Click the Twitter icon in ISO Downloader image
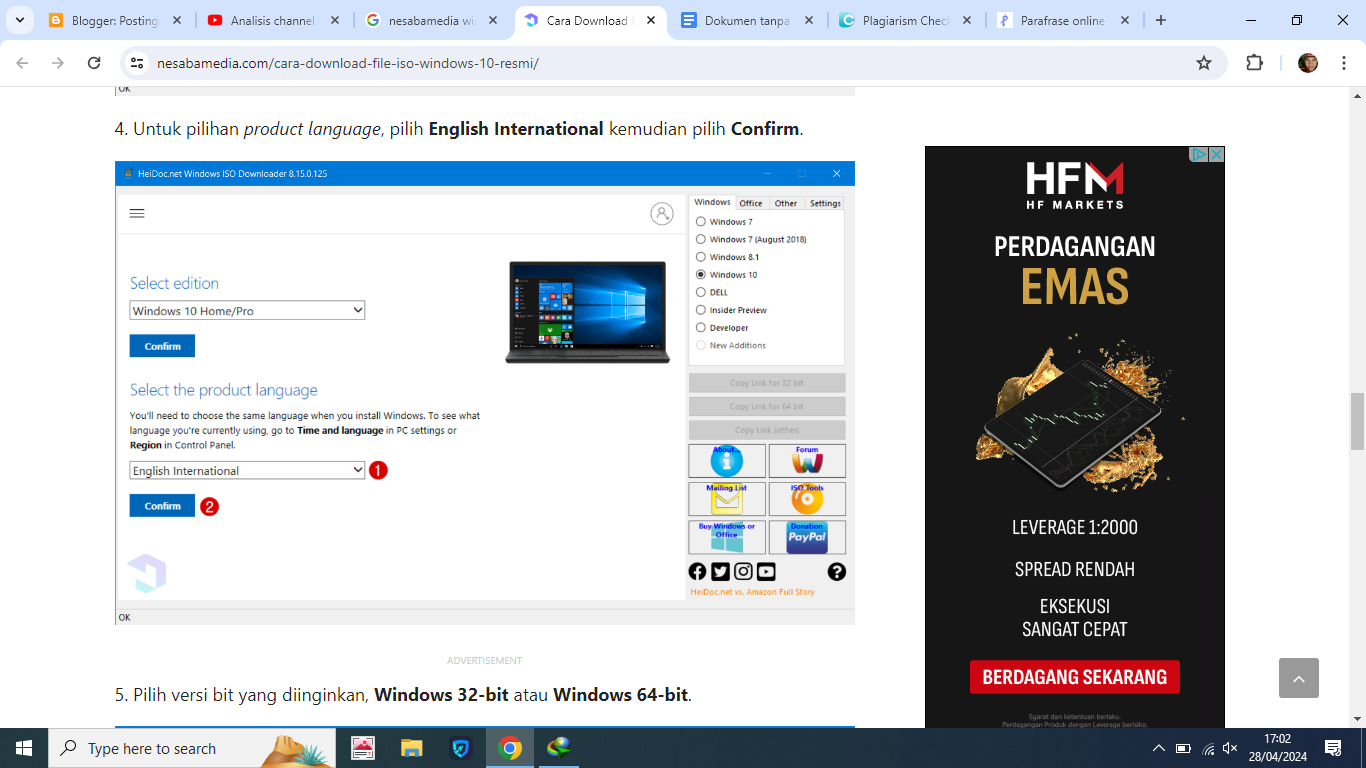Screen dimensions: 1366x768 [720, 572]
